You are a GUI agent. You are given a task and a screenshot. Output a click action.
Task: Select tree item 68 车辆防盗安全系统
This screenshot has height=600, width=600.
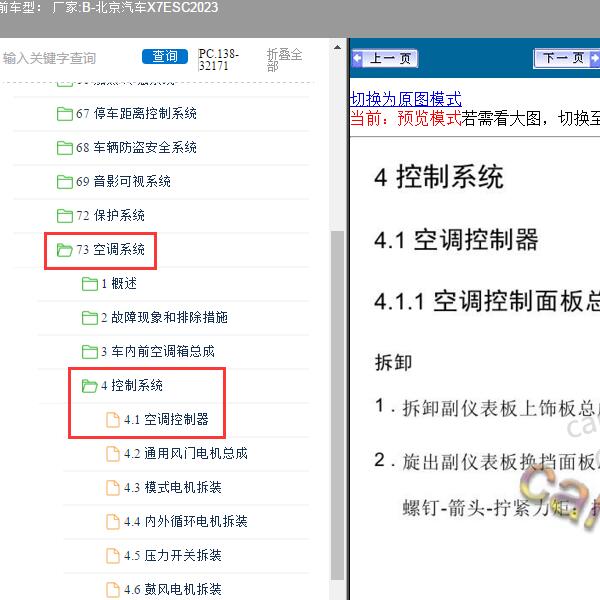[x=136, y=148]
